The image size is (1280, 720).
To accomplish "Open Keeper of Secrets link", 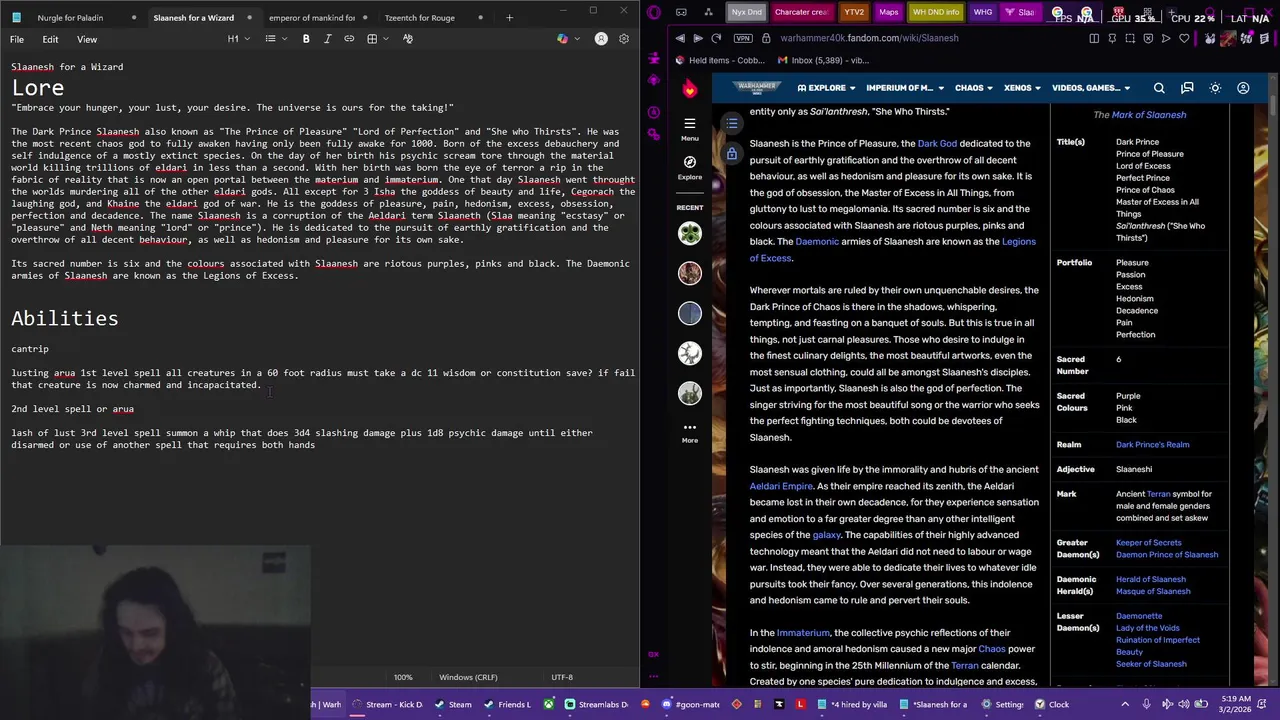I will point(1149,543).
